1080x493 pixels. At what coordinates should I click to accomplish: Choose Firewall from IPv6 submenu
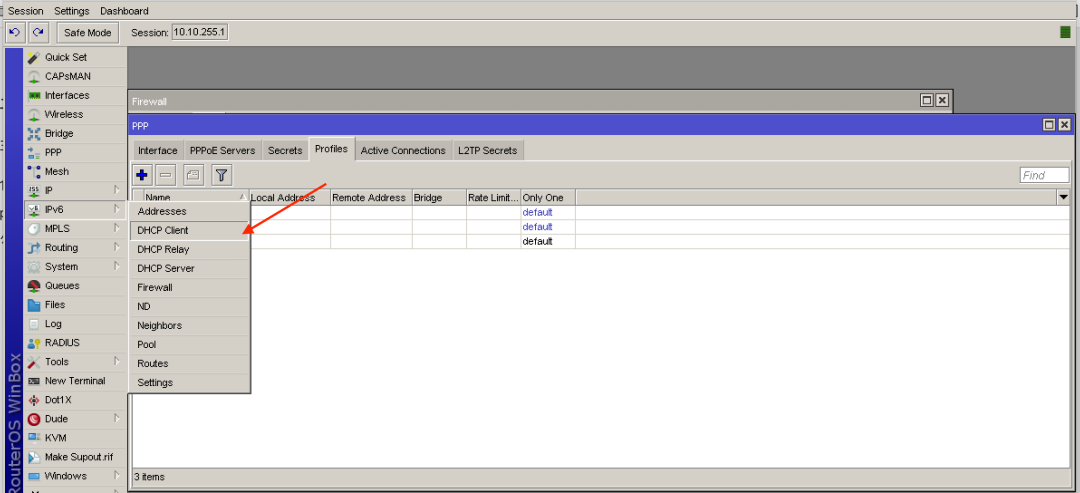tap(189, 288)
